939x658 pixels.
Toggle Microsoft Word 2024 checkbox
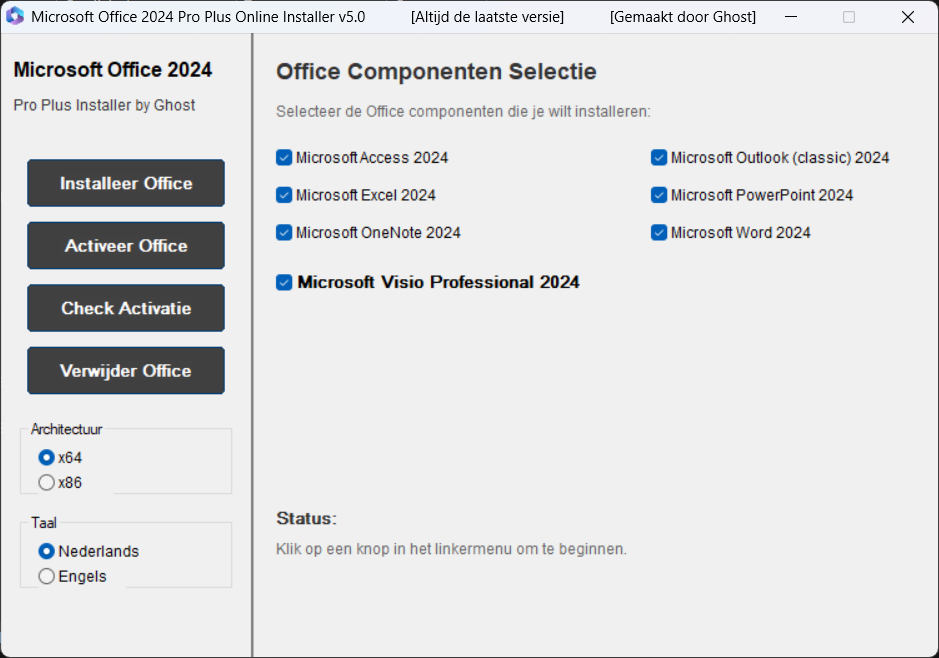pyautogui.click(x=659, y=232)
